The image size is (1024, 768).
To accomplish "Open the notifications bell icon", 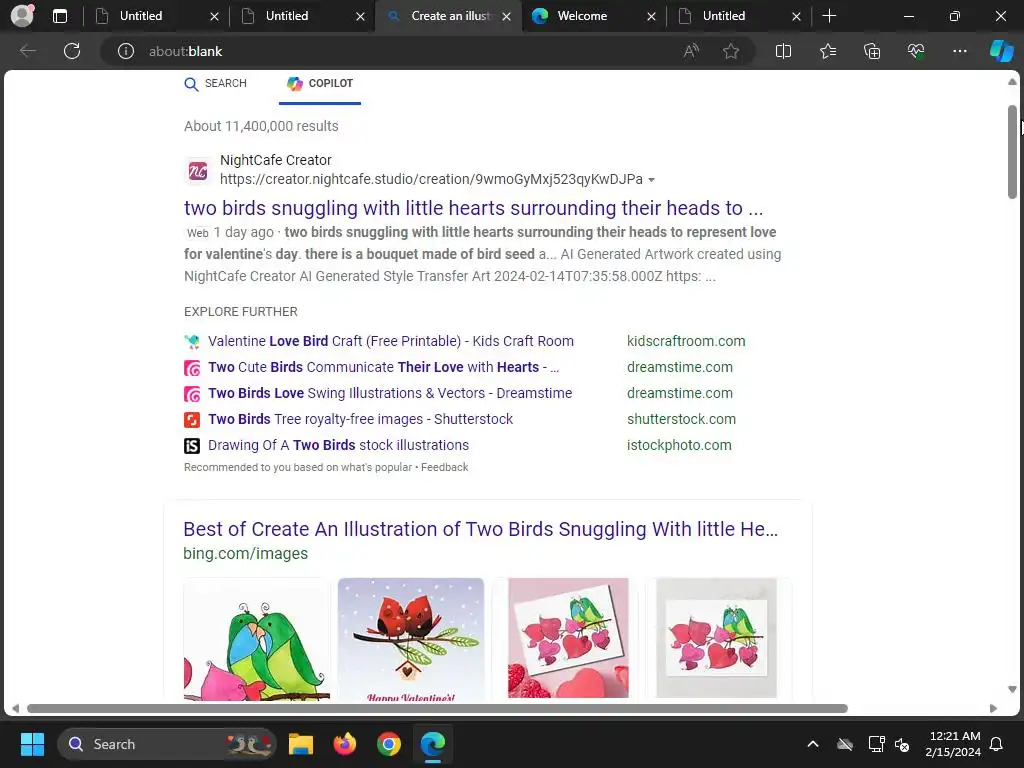I will [997, 744].
